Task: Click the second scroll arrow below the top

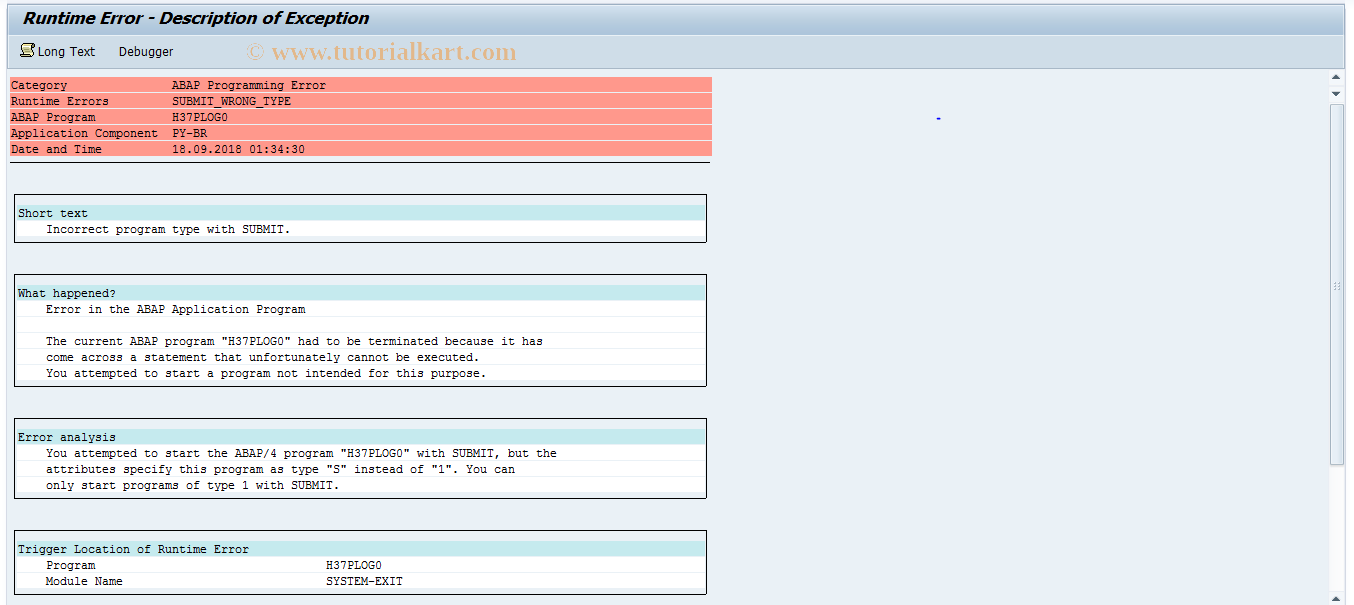Action: [x=1337, y=93]
